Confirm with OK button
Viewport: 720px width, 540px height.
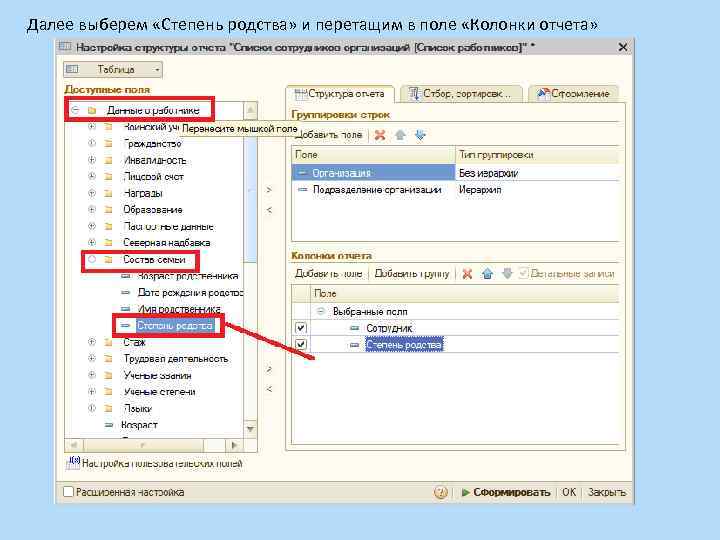click(569, 492)
